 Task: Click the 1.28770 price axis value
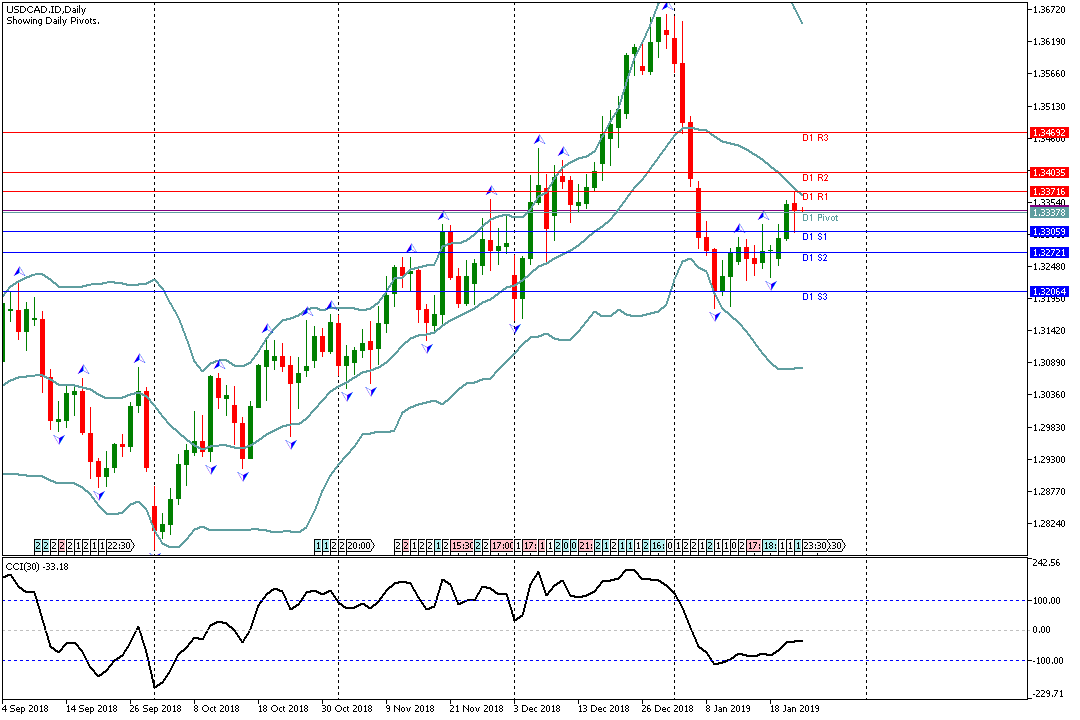(x=1049, y=492)
